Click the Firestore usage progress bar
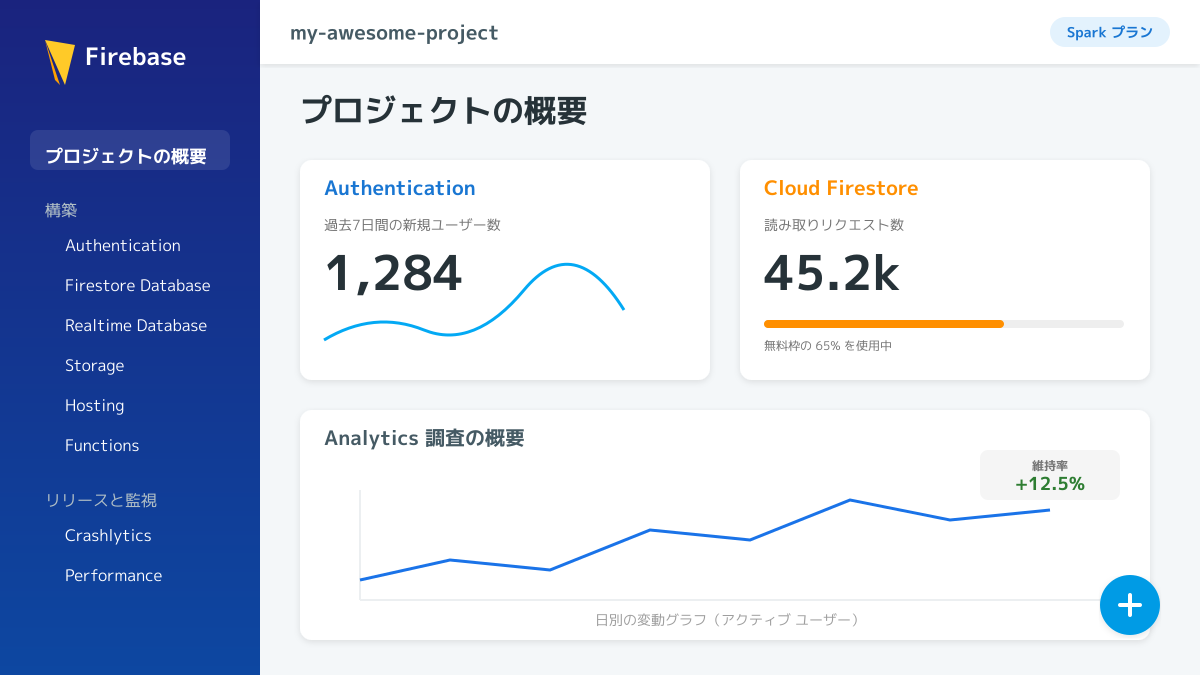 tap(944, 324)
